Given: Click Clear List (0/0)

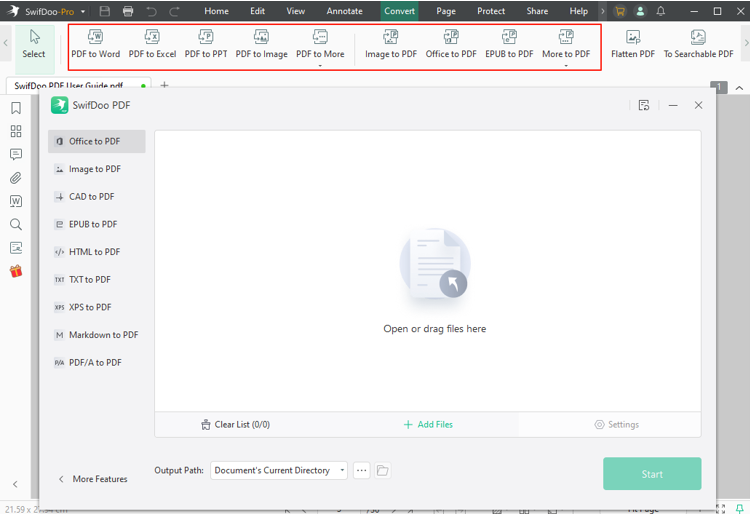Looking at the screenshot, I should click(x=235, y=425).
